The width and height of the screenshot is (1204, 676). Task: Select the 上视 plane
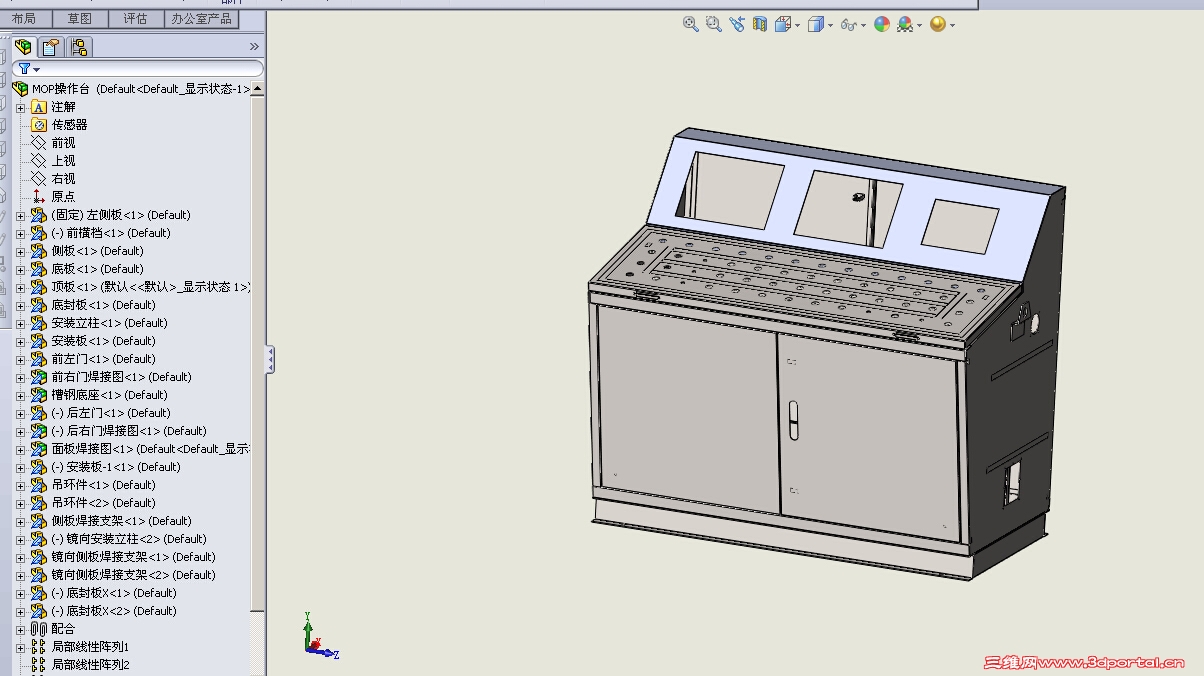63,161
